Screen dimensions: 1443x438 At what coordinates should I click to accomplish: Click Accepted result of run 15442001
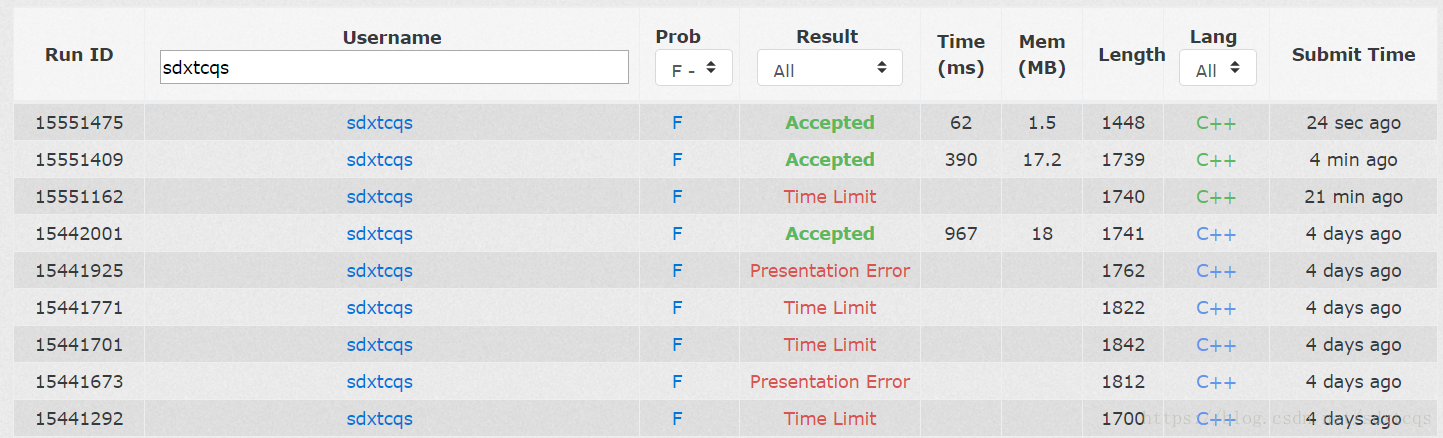(830, 234)
